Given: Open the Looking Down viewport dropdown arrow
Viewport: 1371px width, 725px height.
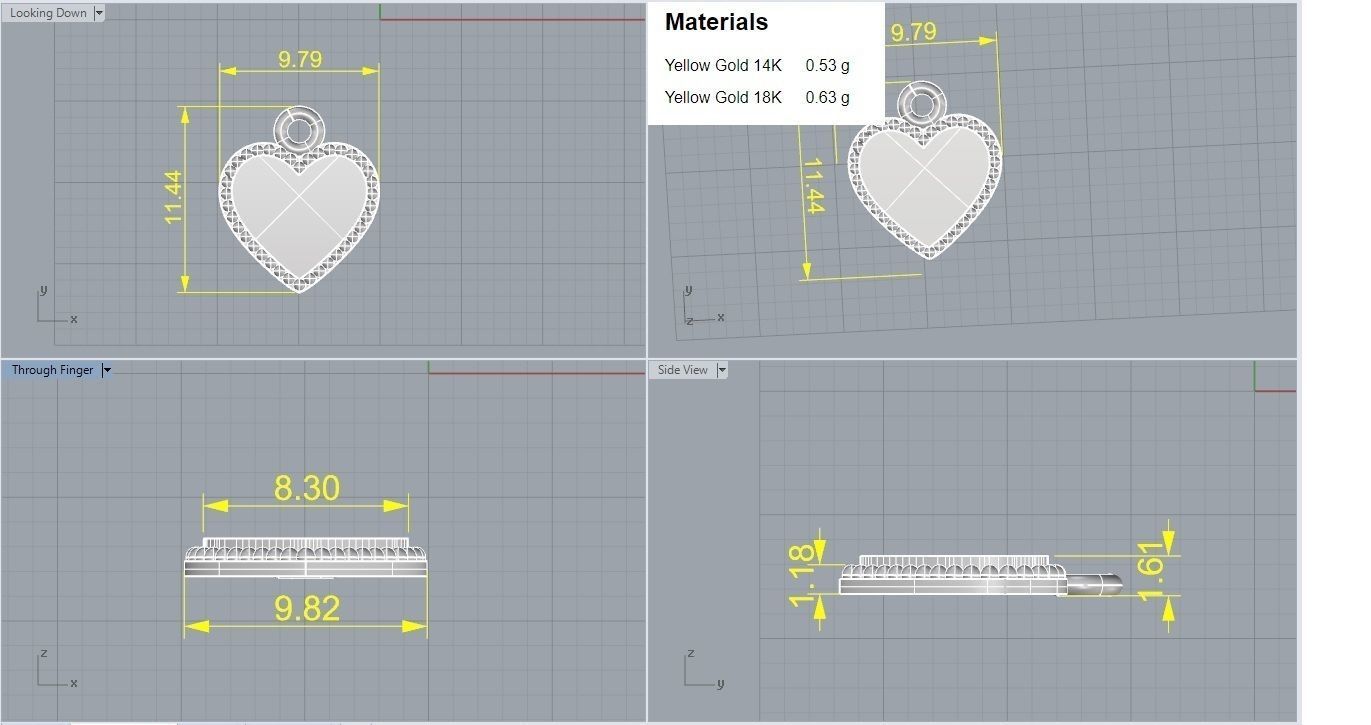Looking at the screenshot, I should (99, 13).
